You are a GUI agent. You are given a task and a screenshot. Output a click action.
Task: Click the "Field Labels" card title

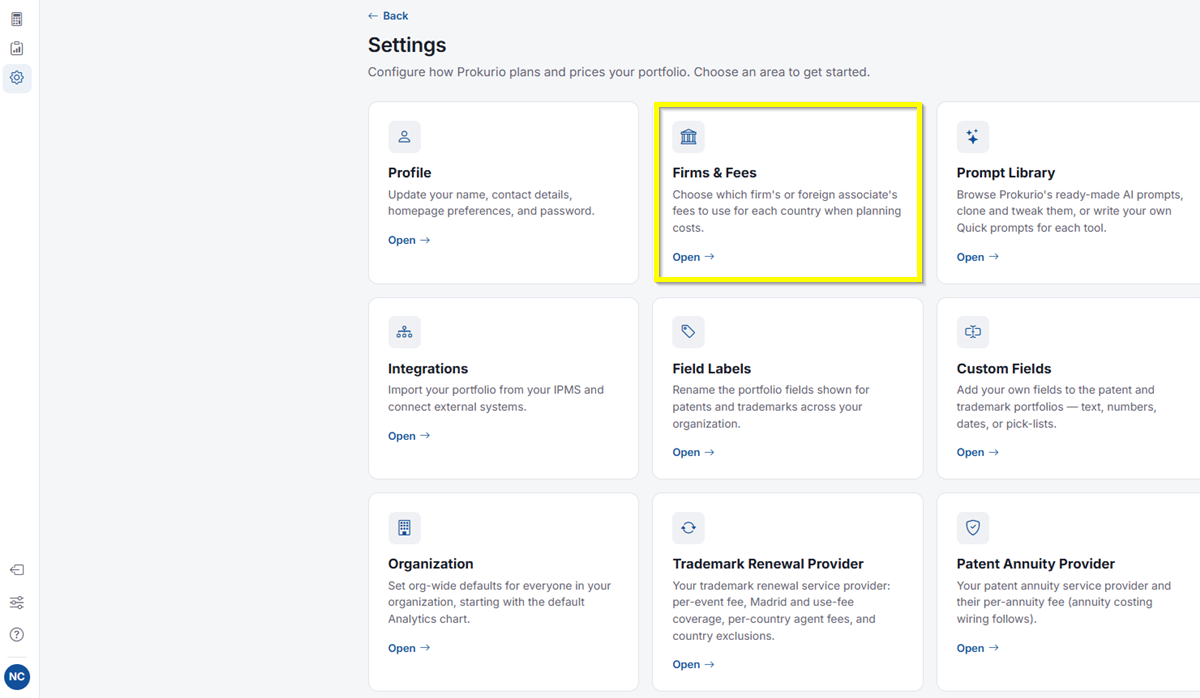click(712, 369)
